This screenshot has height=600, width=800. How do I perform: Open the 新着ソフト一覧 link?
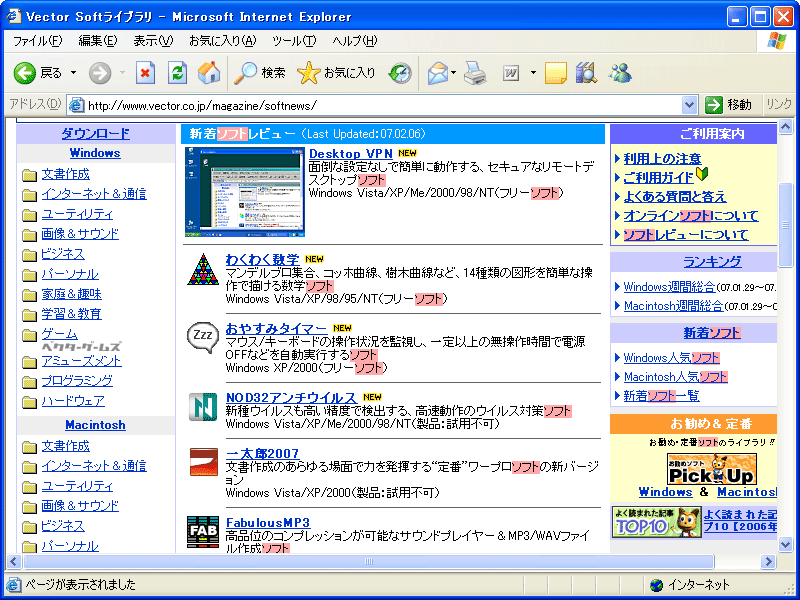click(661, 396)
